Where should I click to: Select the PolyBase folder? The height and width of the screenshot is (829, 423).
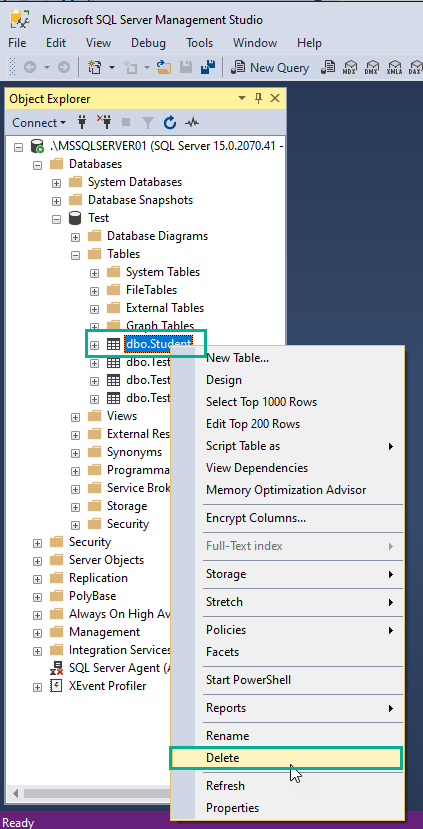pyautogui.click(x=92, y=596)
